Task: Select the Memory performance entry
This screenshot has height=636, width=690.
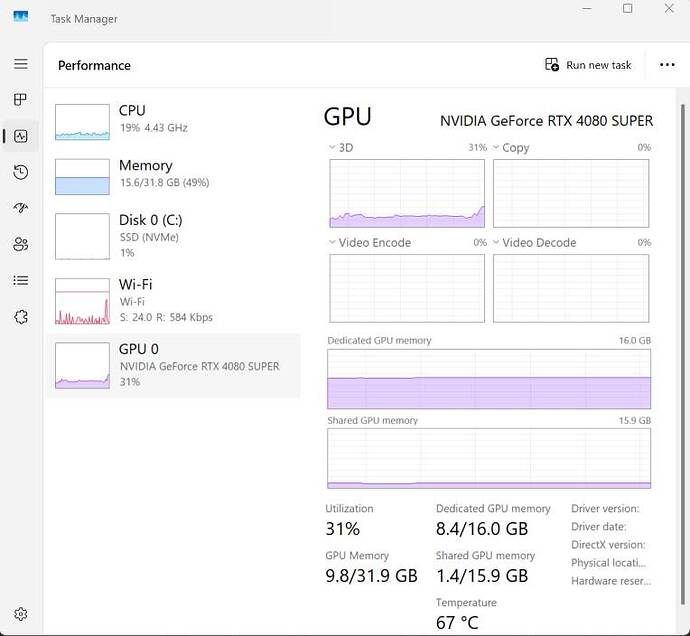Action: click(173, 176)
